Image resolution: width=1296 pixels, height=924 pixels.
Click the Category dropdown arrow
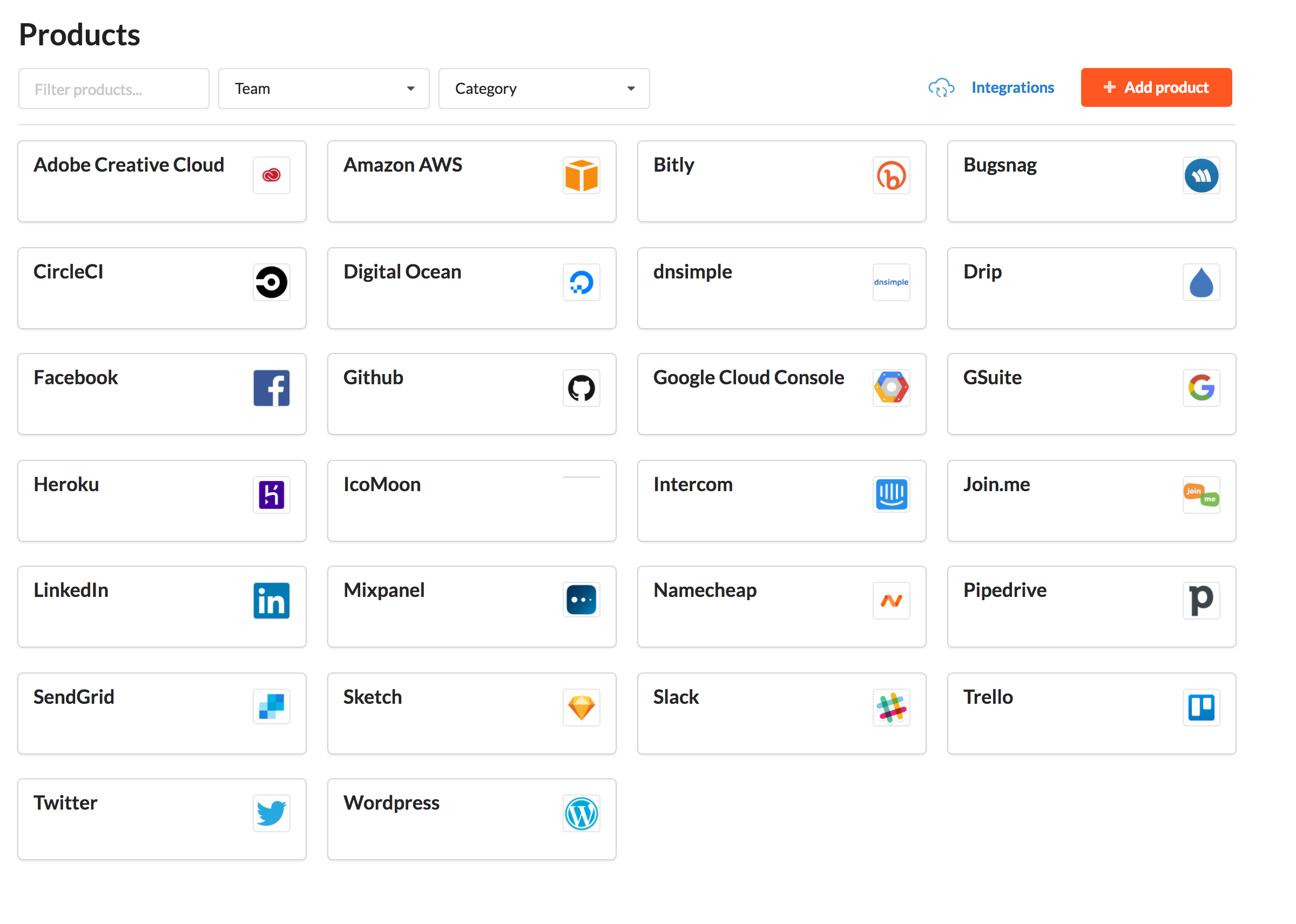[631, 89]
